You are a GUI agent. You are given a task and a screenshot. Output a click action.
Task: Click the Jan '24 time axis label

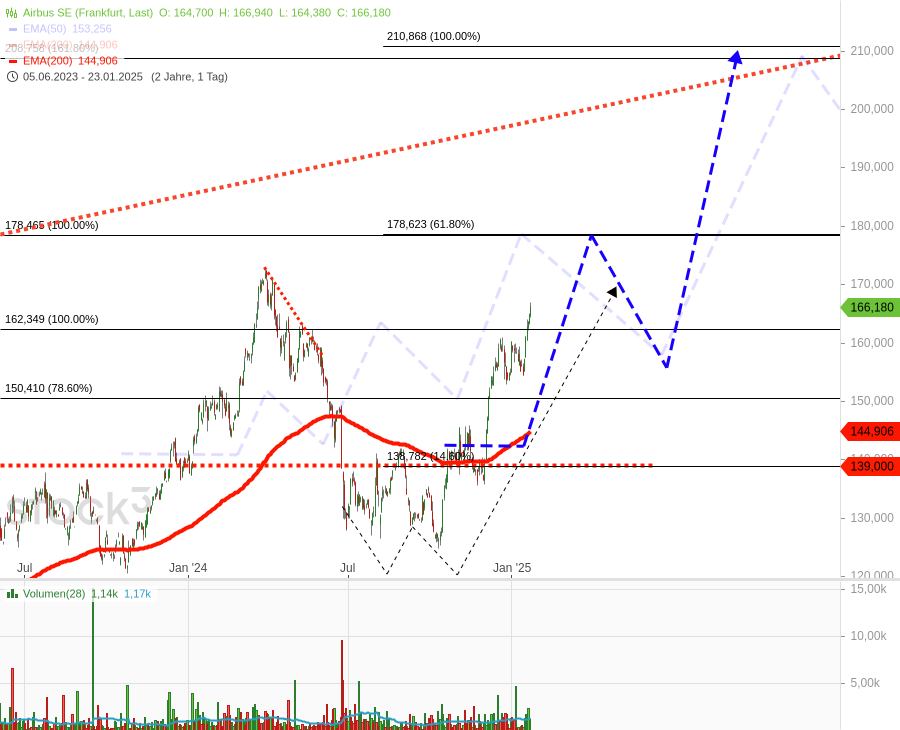tap(188, 568)
